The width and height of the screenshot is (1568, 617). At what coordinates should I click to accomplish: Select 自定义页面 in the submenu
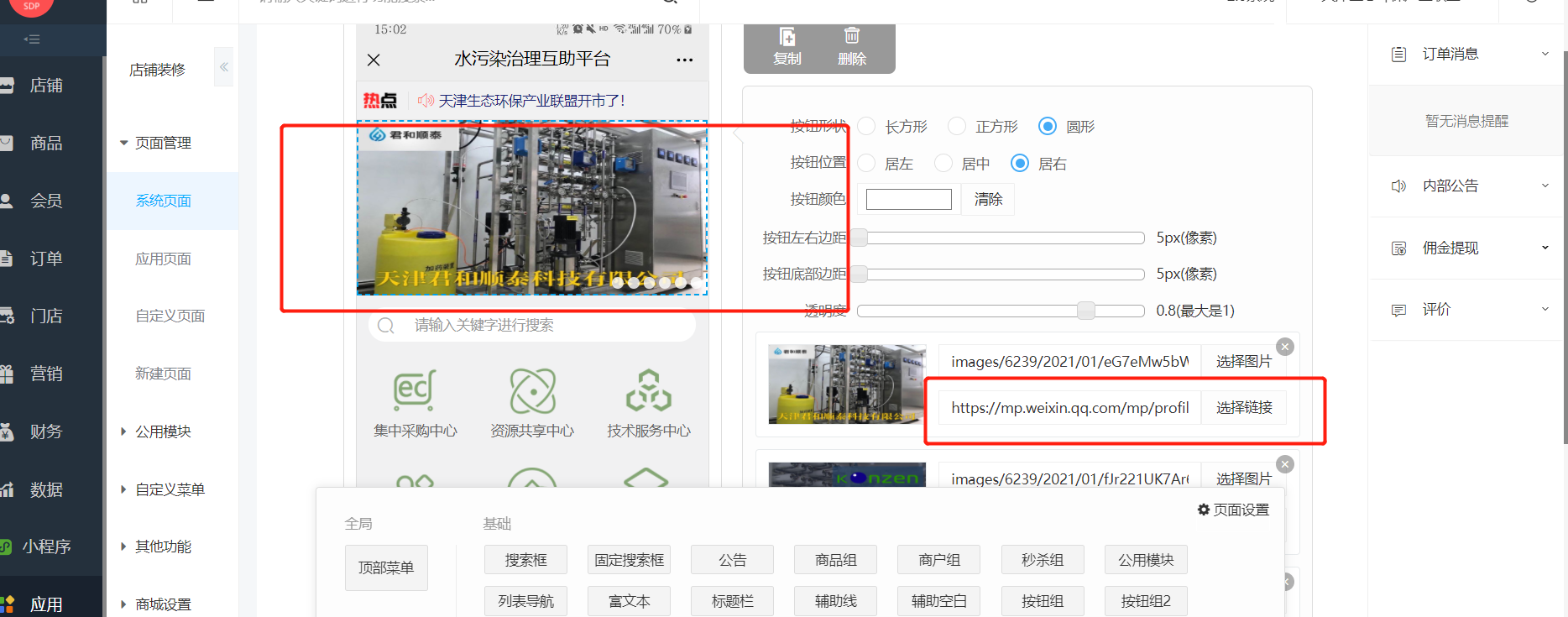tap(170, 316)
